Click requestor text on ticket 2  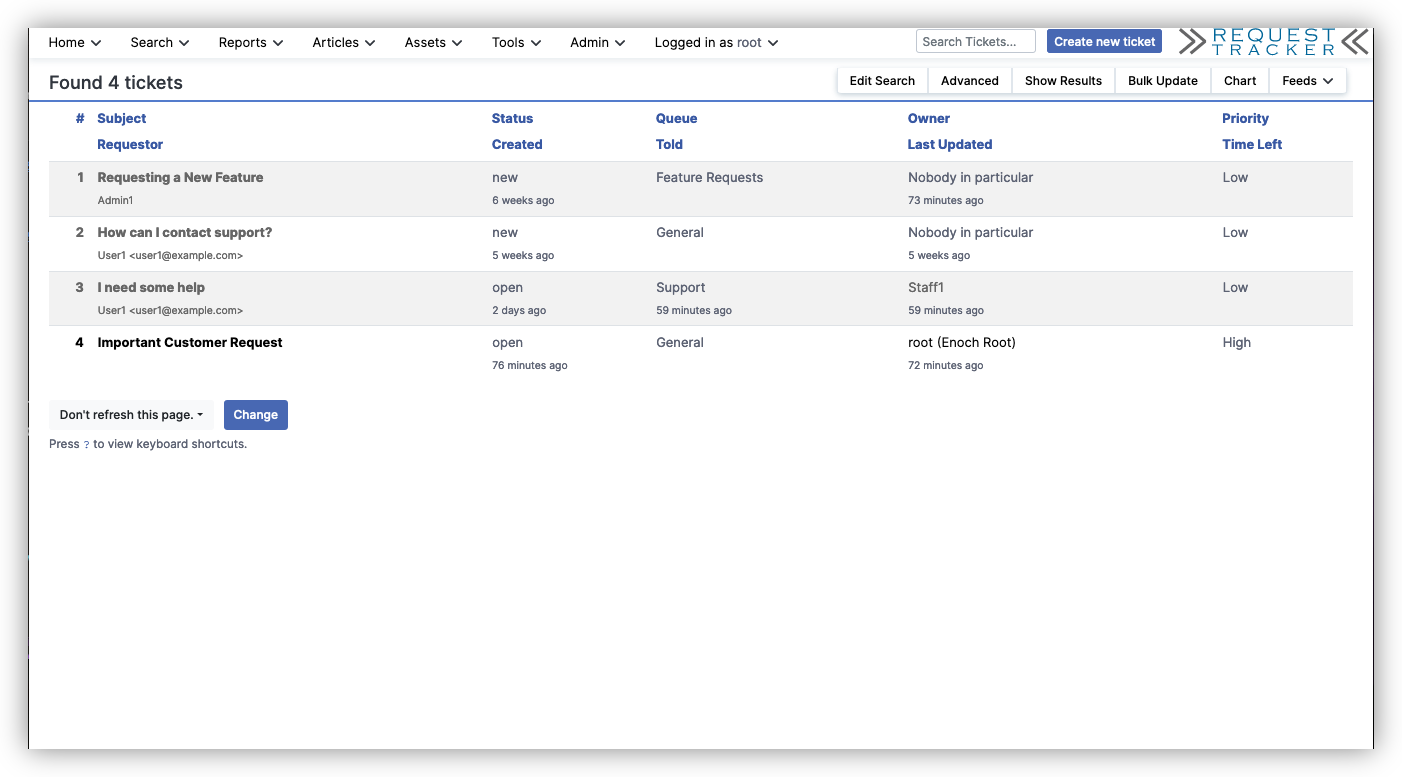point(170,255)
